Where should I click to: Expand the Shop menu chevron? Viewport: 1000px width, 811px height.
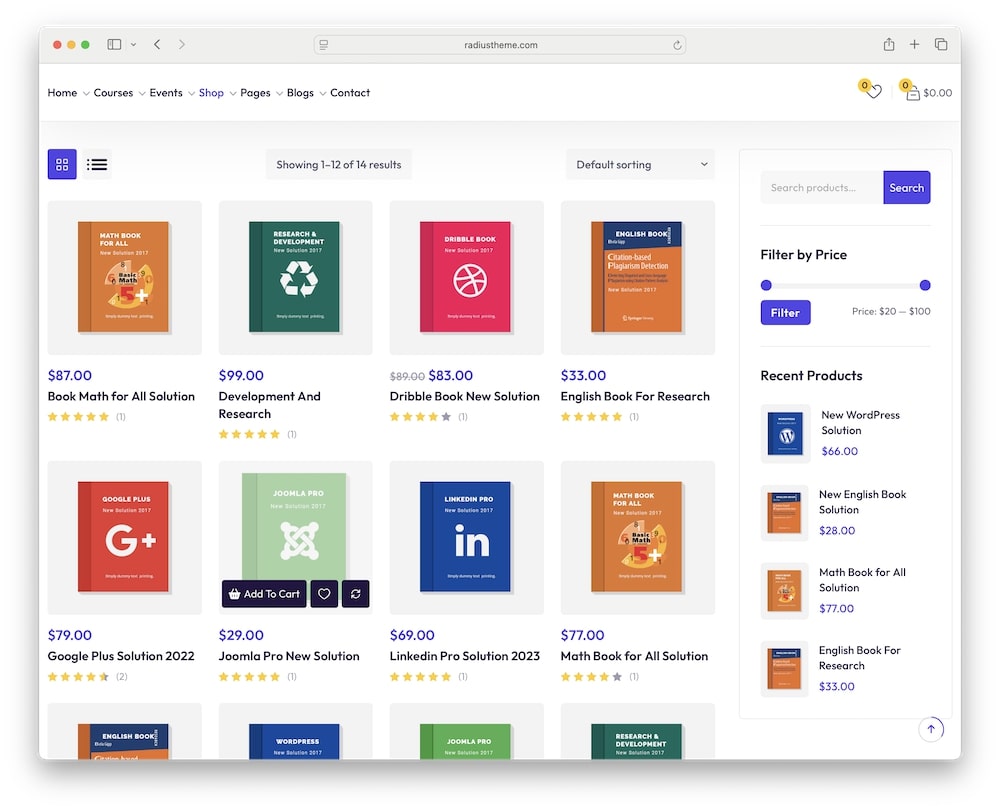[233, 94]
